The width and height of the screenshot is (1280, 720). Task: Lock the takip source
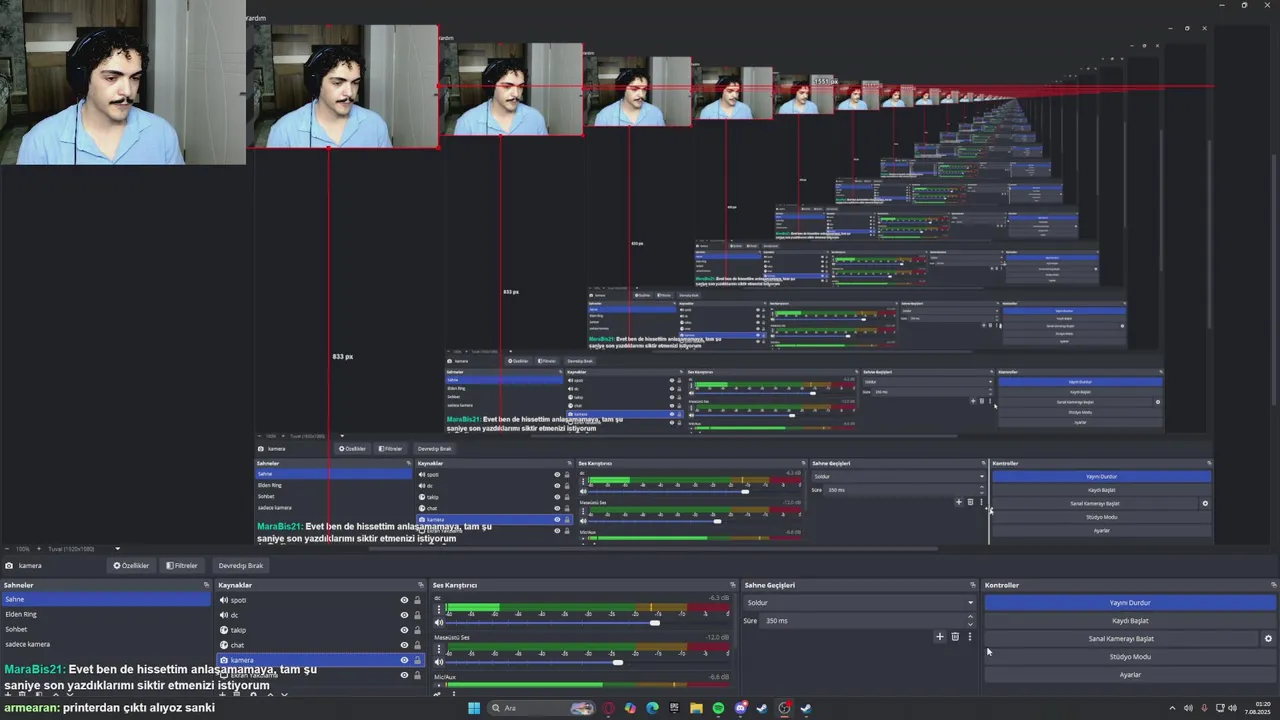pyautogui.click(x=418, y=630)
